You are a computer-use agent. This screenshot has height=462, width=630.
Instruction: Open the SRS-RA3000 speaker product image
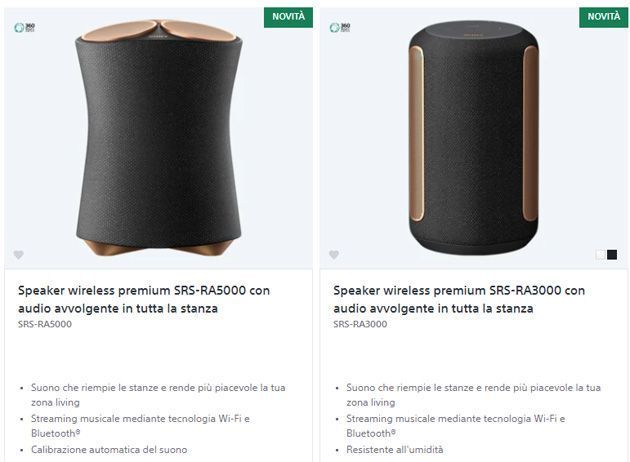(473, 140)
